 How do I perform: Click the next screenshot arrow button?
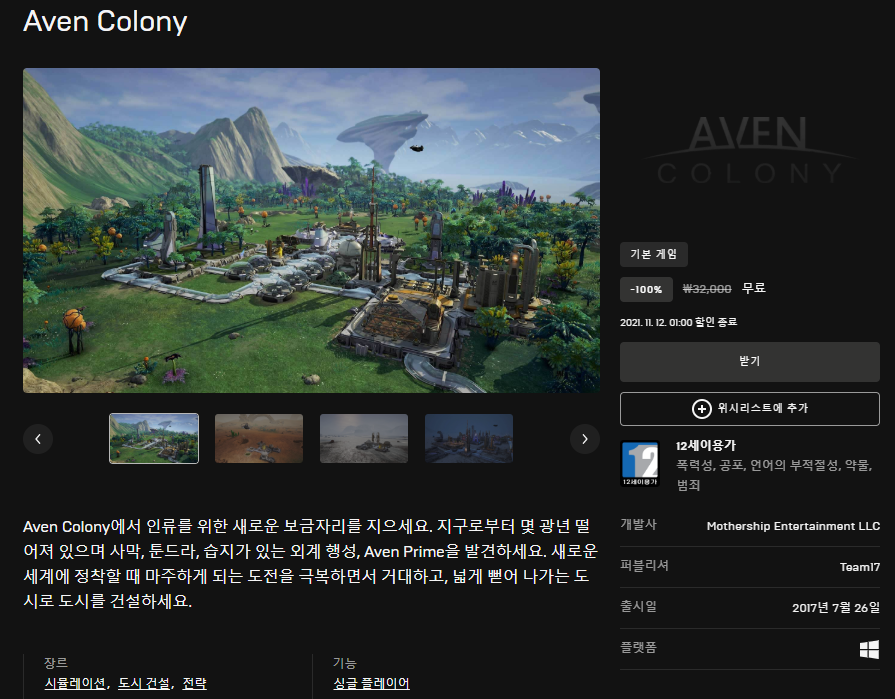pyautogui.click(x=584, y=439)
